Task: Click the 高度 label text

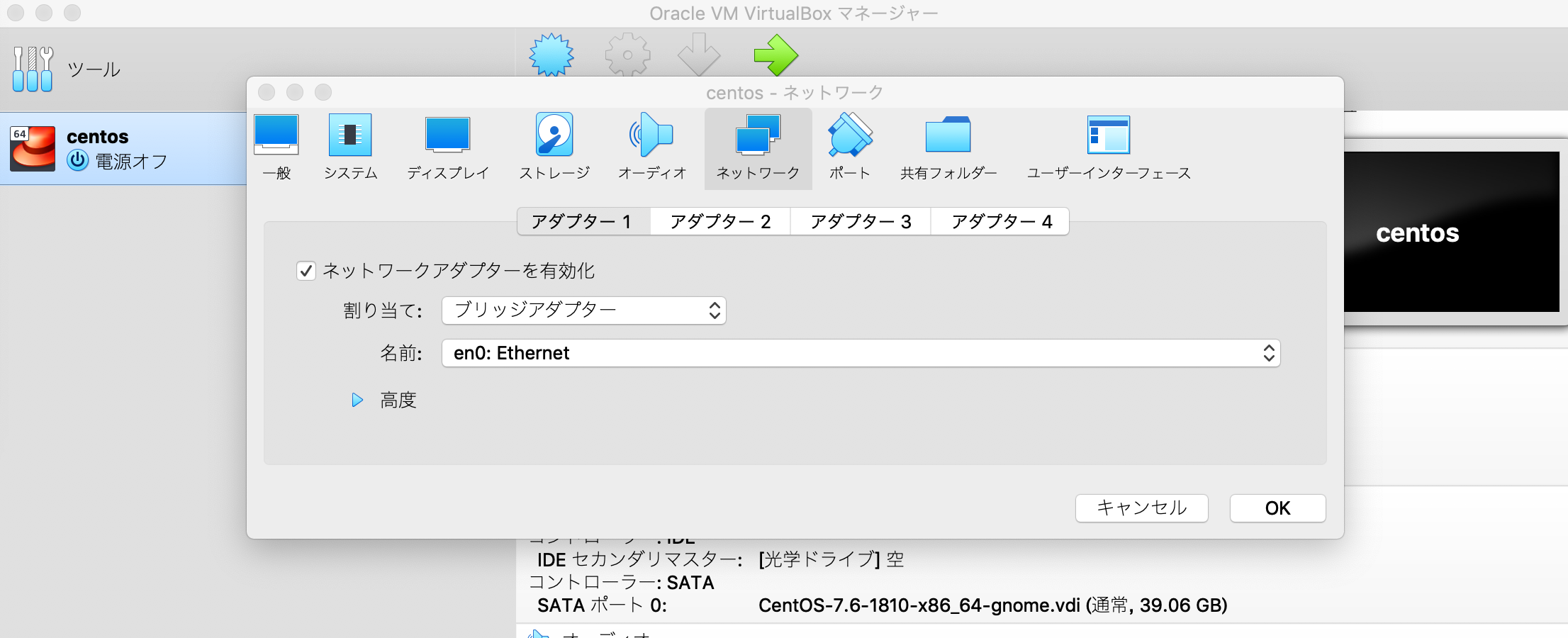Action: click(x=398, y=401)
